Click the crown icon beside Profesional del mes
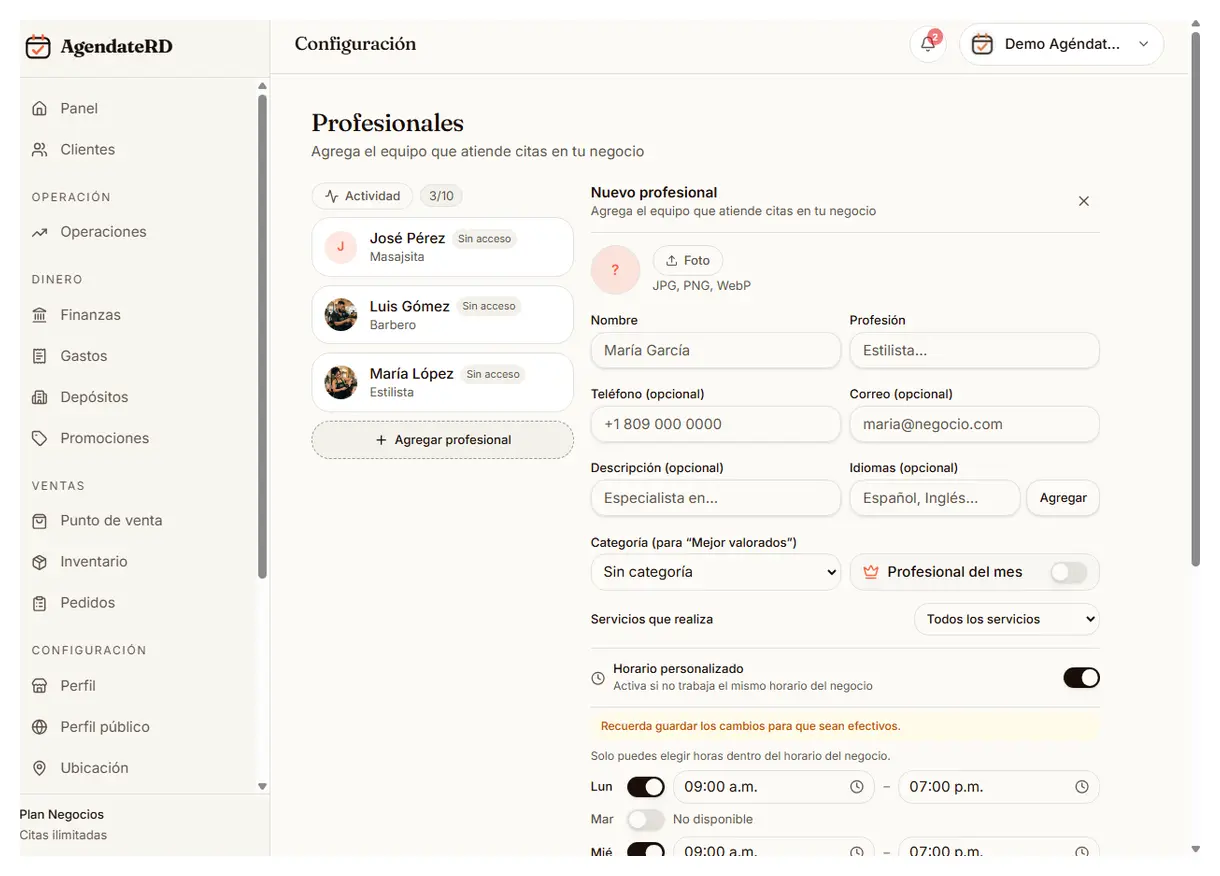 pyautogui.click(x=870, y=572)
